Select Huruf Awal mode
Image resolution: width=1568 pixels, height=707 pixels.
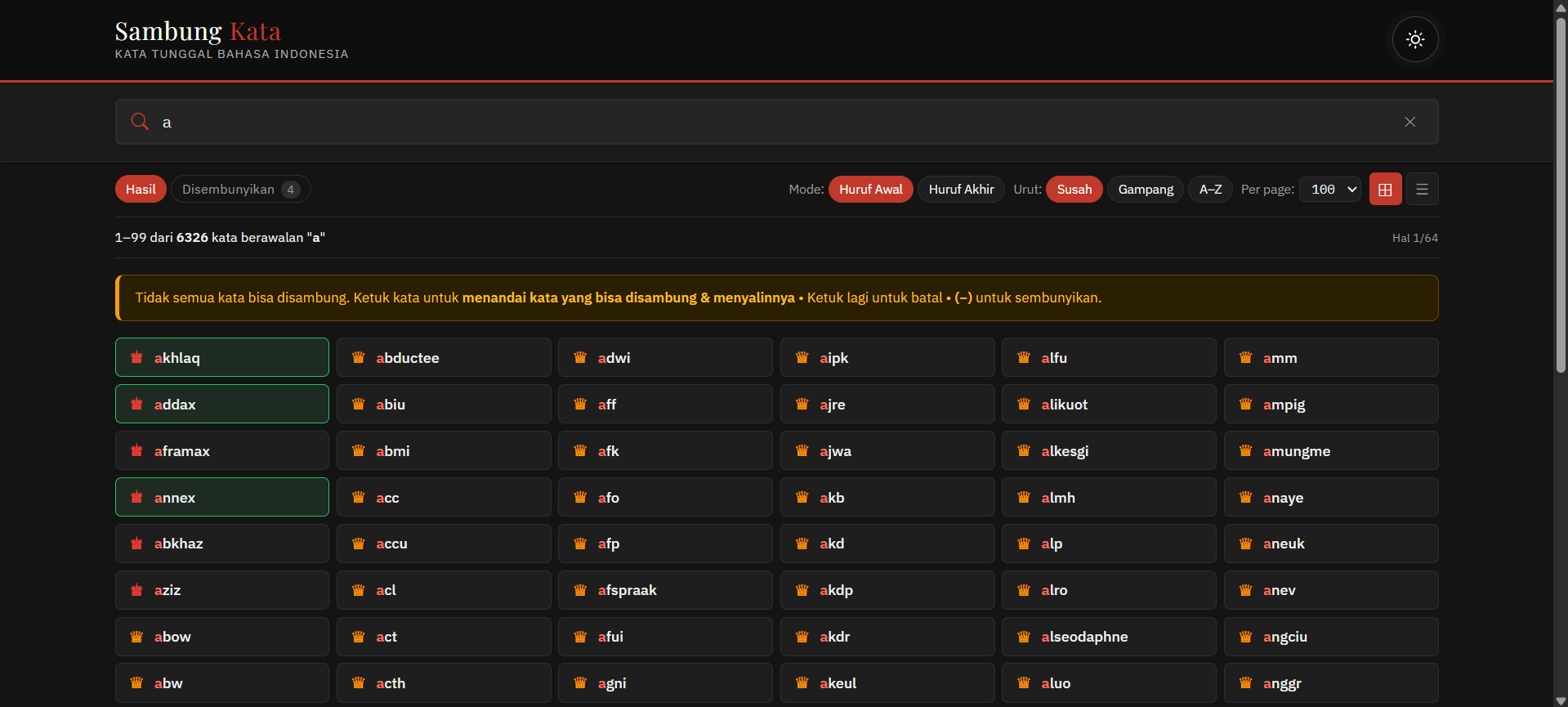pos(871,190)
